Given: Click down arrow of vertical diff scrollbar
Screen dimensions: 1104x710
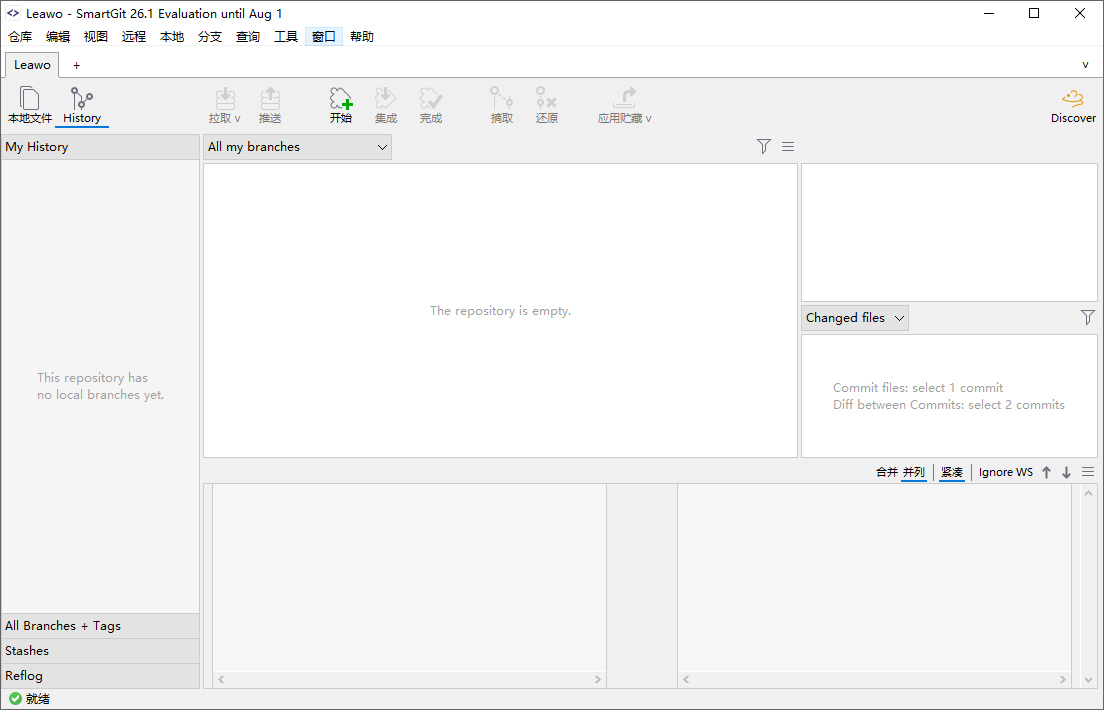Looking at the screenshot, I should pyautogui.click(x=1089, y=680).
